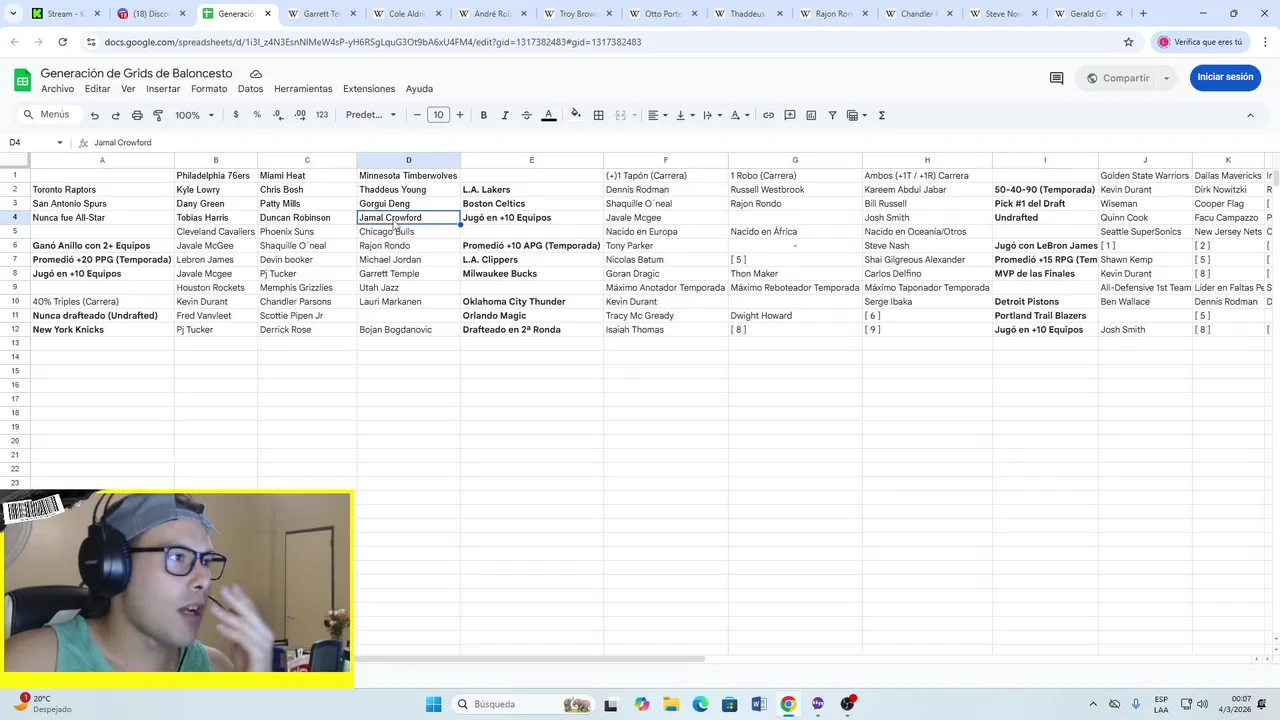
Task: Select cell Shai Gilgreous Alexander
Action: tap(927, 260)
